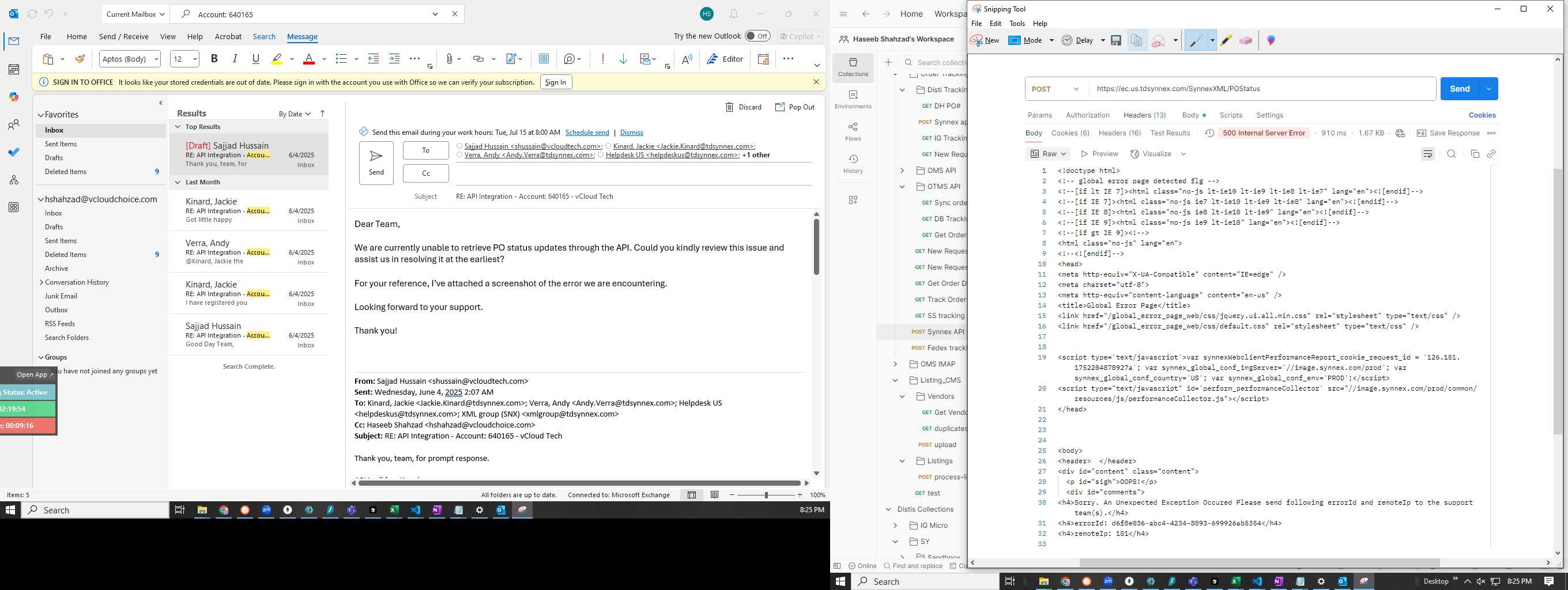Viewport: 1568px width, 590px height.
Task: Open the Snipping Tool Tools menu
Action: pyautogui.click(x=1017, y=24)
